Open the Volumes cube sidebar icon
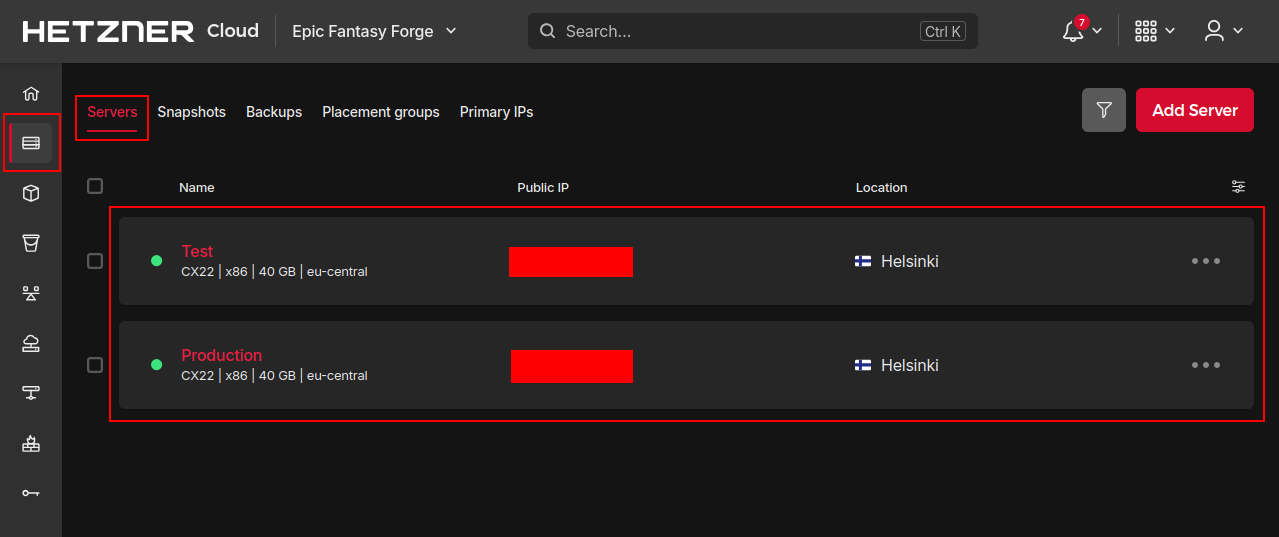The image size is (1279, 537). point(31,193)
